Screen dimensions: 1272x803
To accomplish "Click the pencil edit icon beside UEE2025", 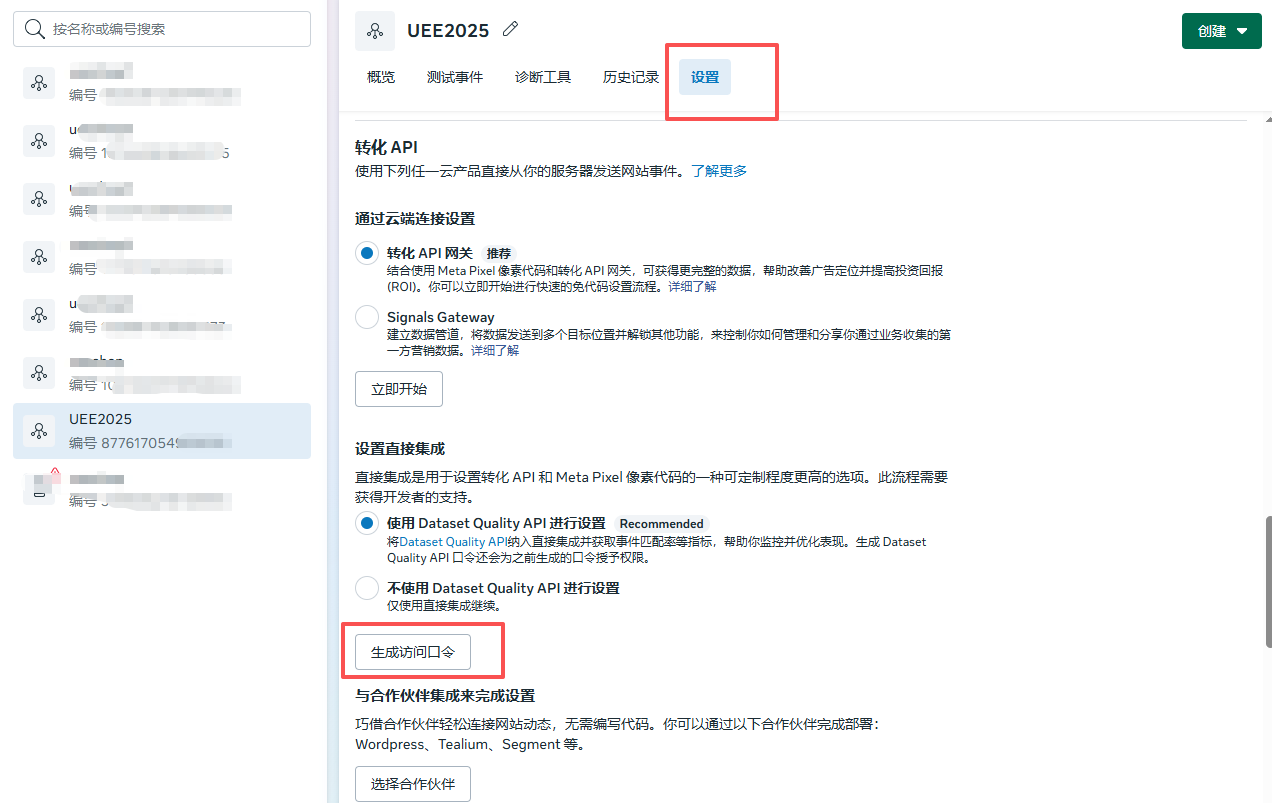I will click(x=511, y=30).
